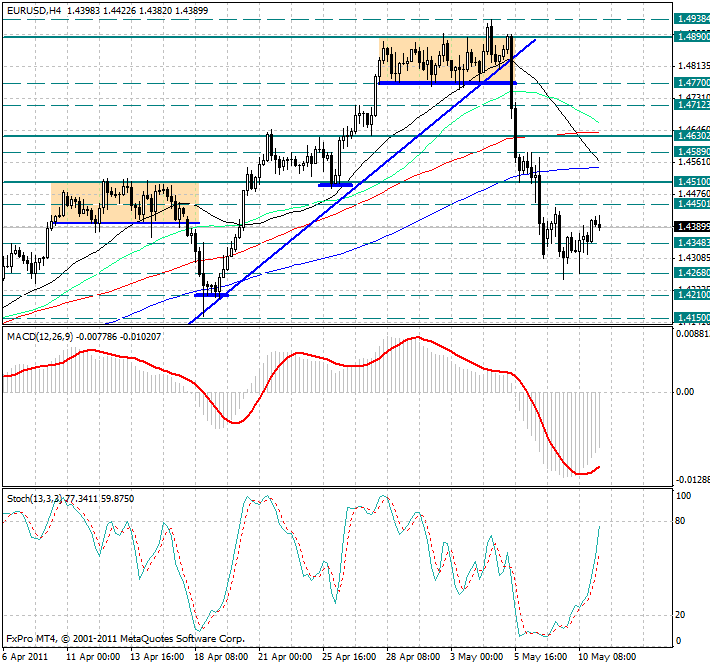This screenshot has height=664, width=710.
Task: Click the 5 May 16:00 time label
Action: 541,656
